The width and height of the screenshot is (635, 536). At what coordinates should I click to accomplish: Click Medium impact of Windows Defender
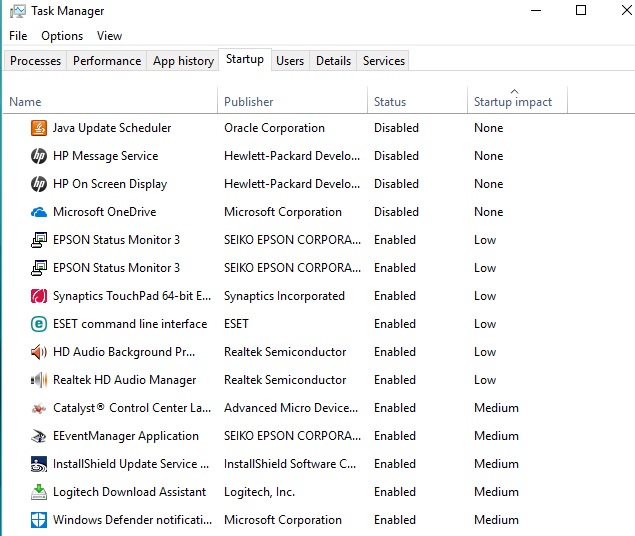pos(496,520)
